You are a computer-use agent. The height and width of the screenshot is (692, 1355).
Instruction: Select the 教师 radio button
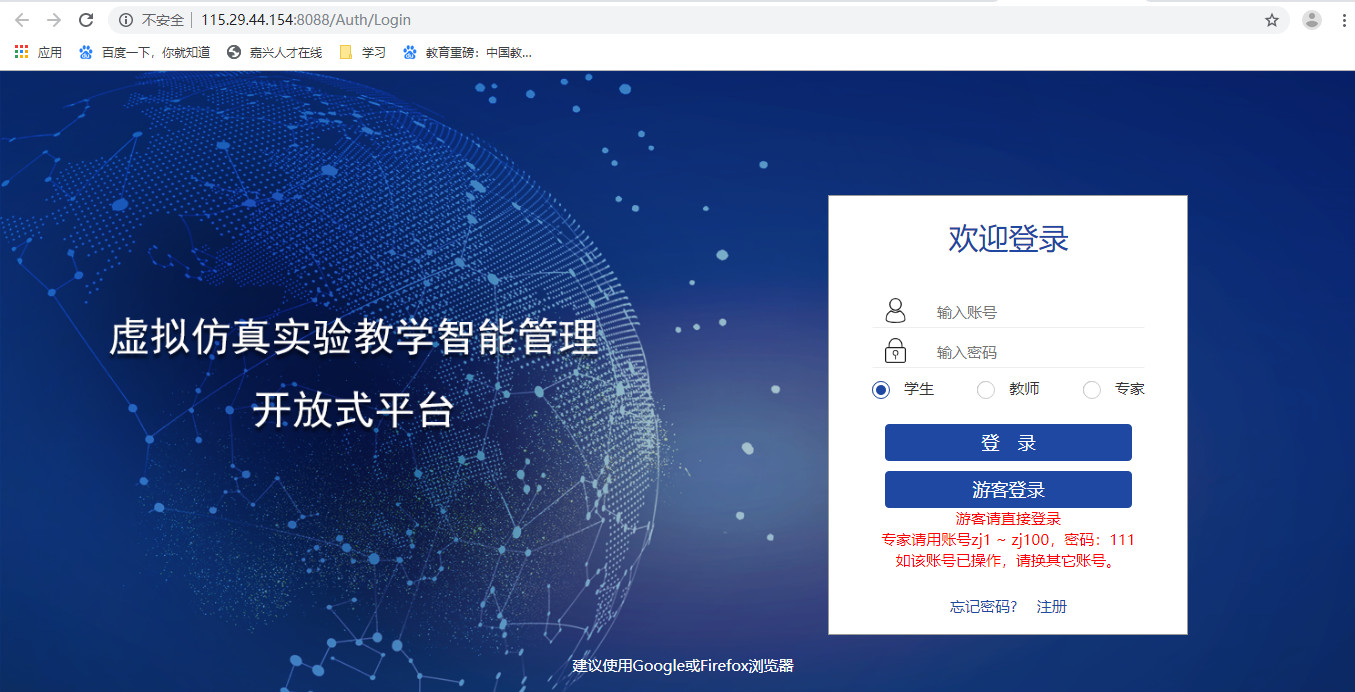coord(986,390)
